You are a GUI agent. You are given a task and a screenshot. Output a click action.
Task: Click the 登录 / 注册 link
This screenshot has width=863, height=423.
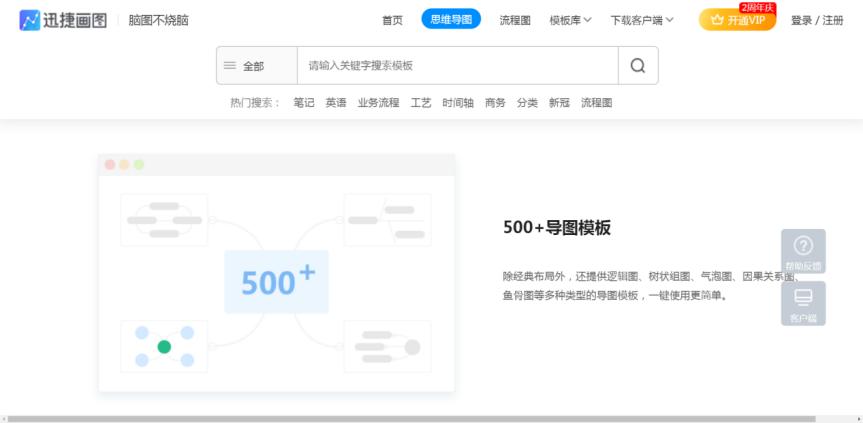tap(817, 20)
